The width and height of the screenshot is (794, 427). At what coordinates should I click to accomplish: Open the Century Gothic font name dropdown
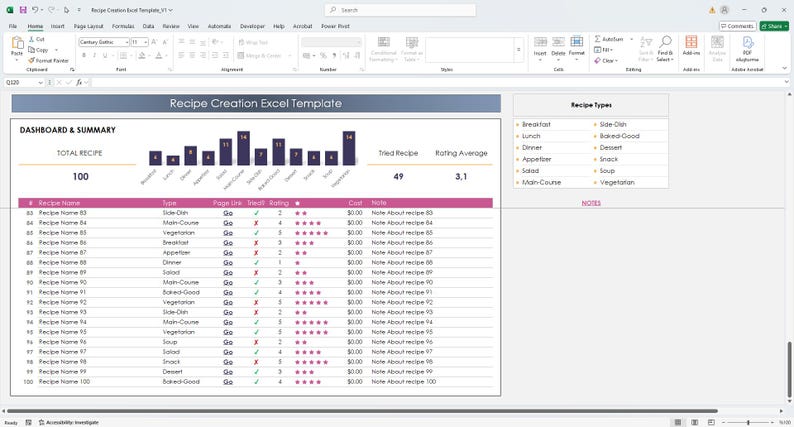(x=127, y=43)
